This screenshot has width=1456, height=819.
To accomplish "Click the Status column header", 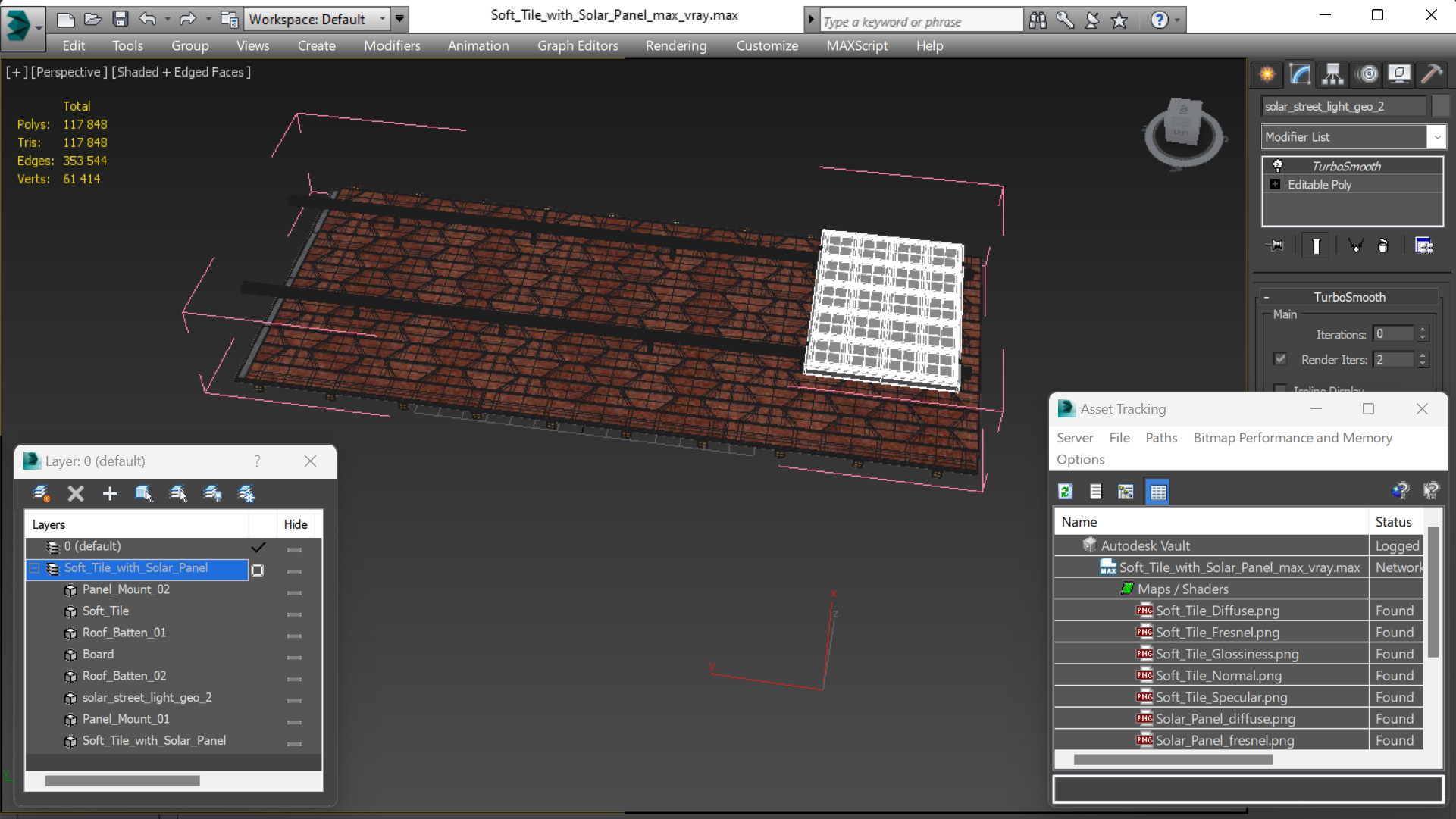I will coord(1394,522).
